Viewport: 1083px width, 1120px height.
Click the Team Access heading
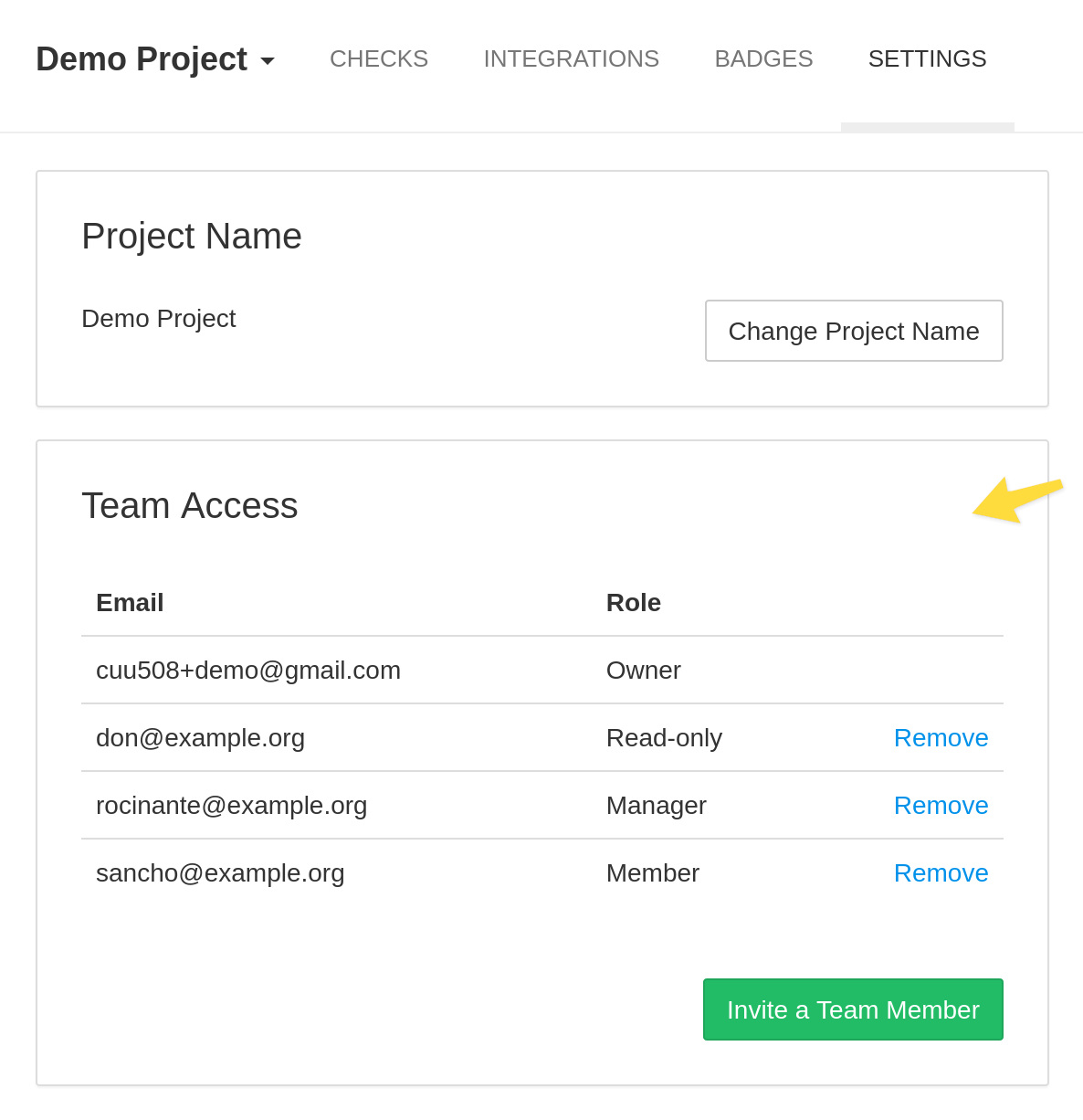[x=189, y=505]
